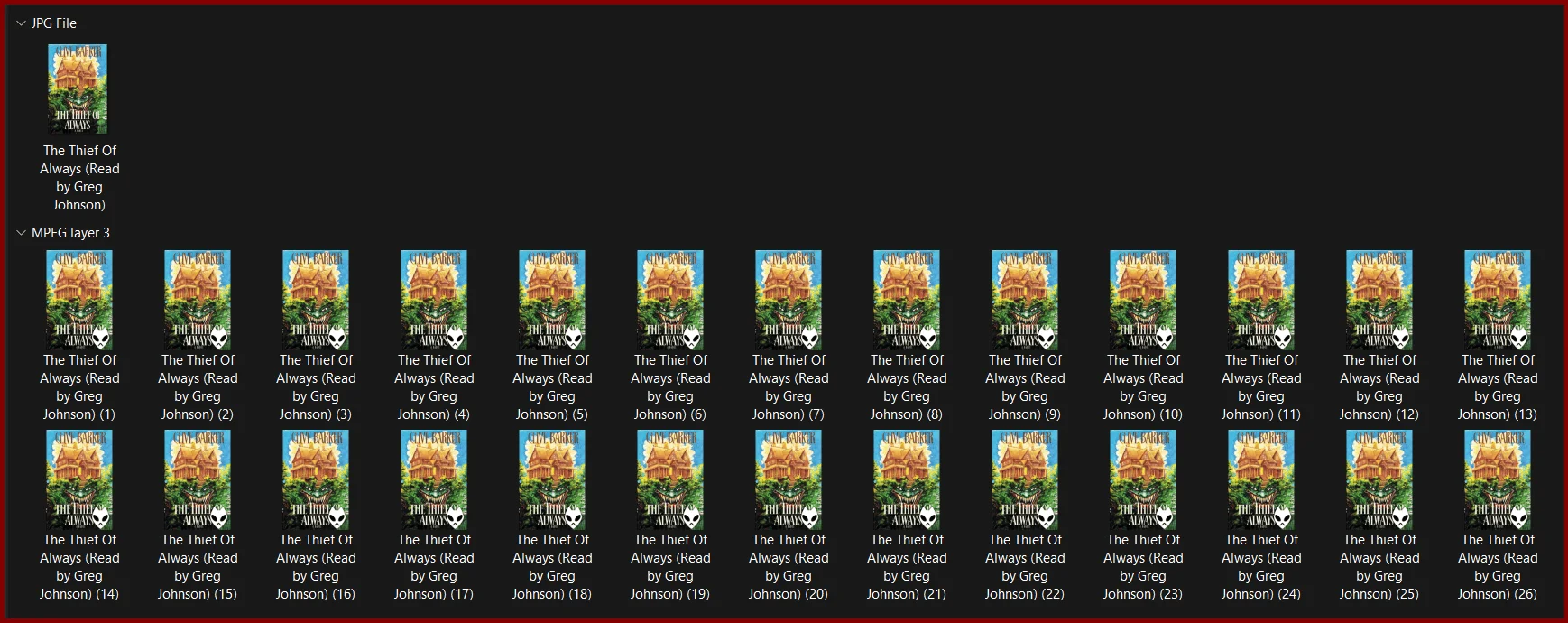Click file name text ending 'Johnson) (10)'
The width and height of the screenshot is (1568, 623).
point(1143,387)
